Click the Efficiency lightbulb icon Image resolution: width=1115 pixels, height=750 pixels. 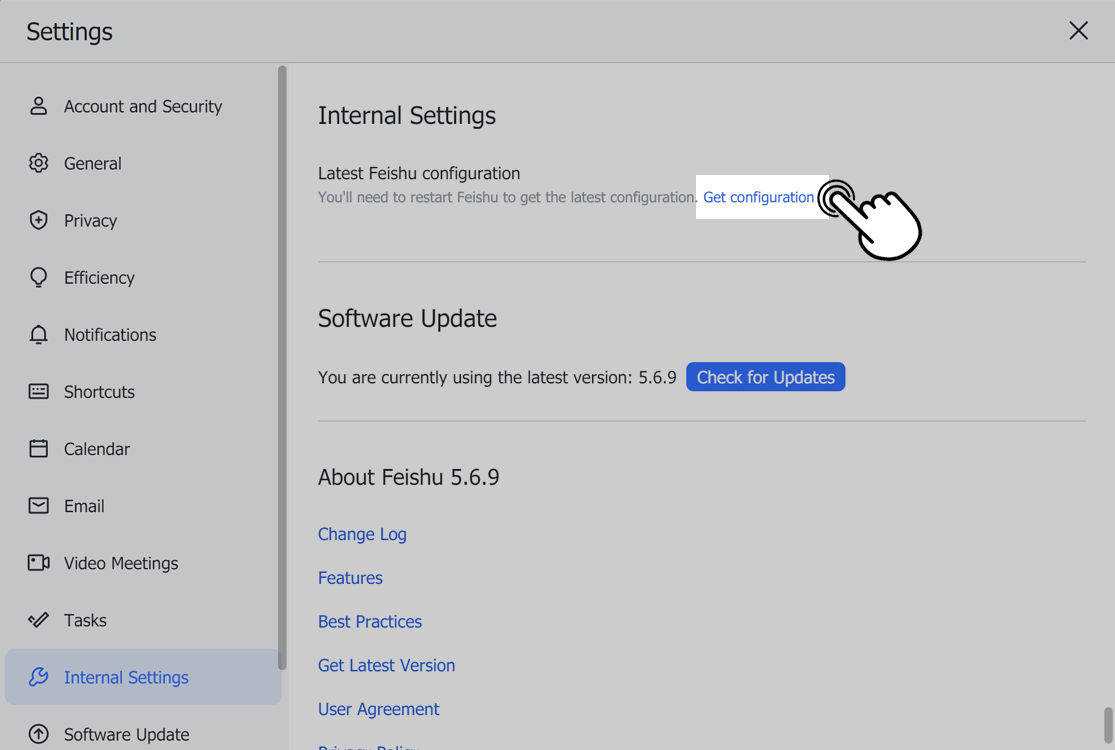(x=38, y=277)
